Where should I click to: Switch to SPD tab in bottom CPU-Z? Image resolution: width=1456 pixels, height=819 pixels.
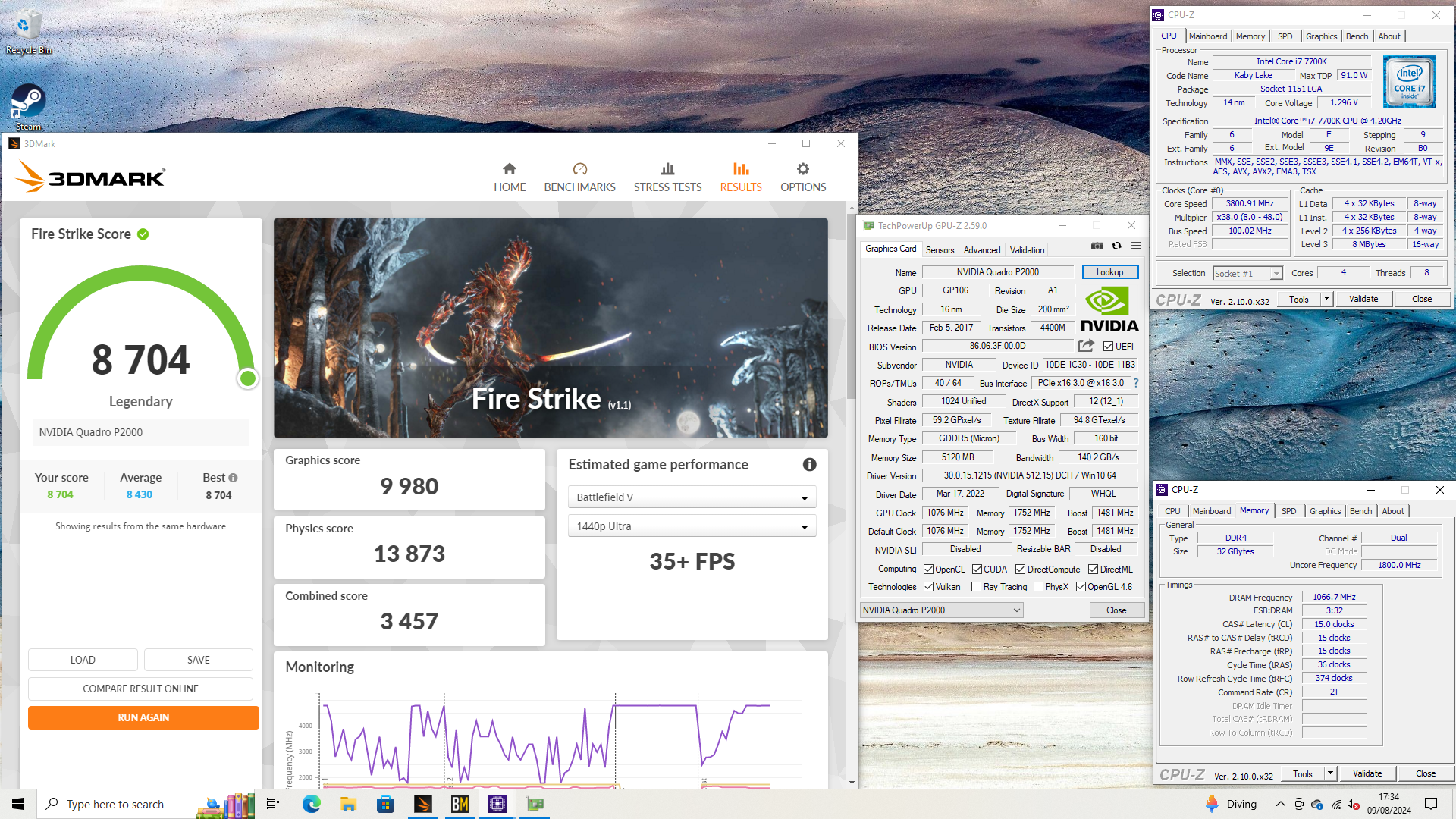tap(1288, 511)
